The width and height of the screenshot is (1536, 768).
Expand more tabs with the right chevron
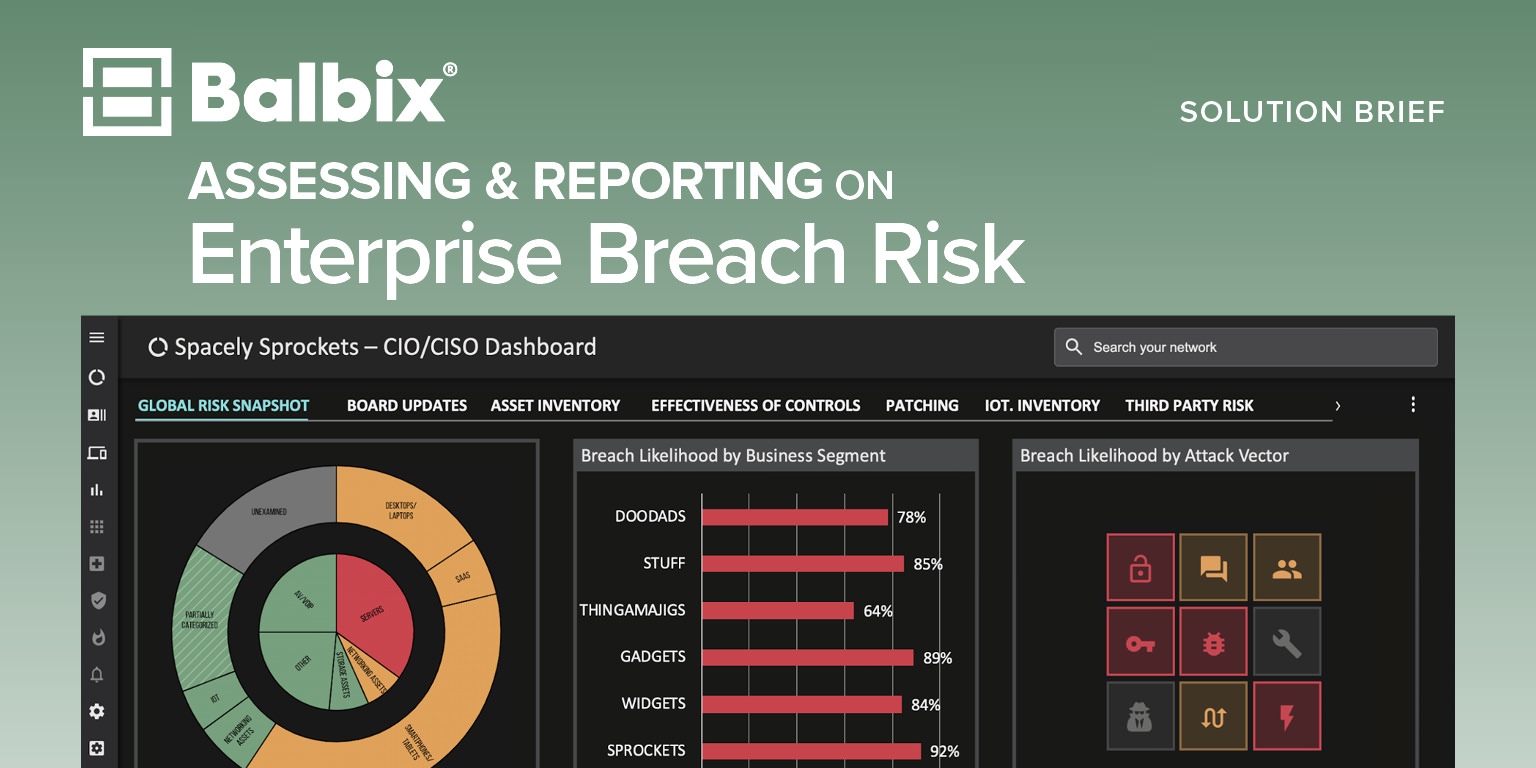click(x=1338, y=406)
